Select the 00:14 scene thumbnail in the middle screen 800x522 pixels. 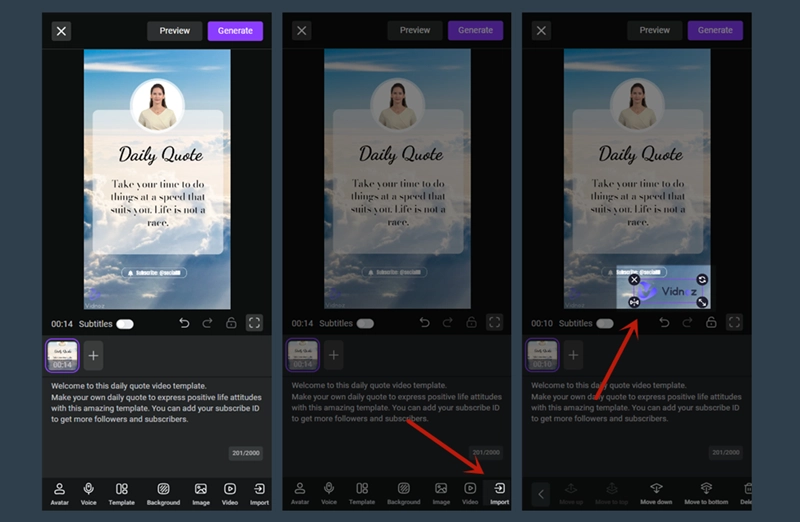(x=303, y=355)
